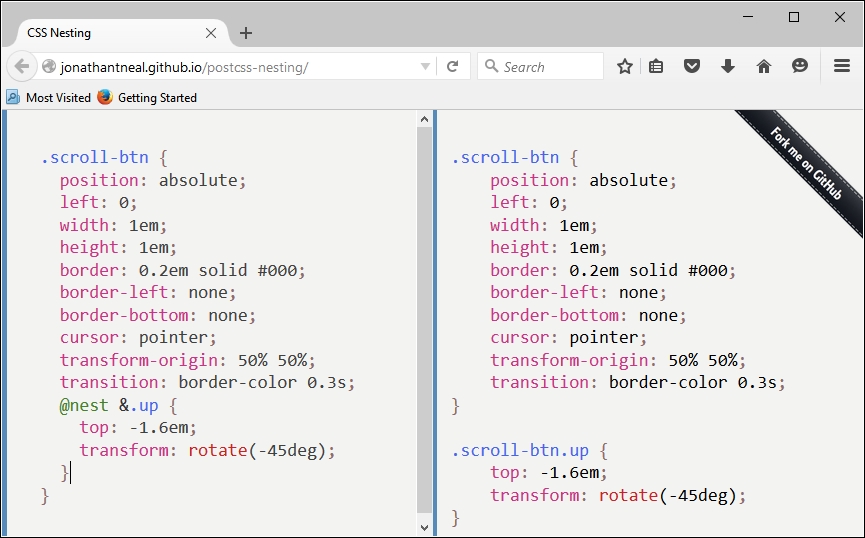Close the CSS Nesting tab
Screen dimensions: 865x538
[211, 32]
